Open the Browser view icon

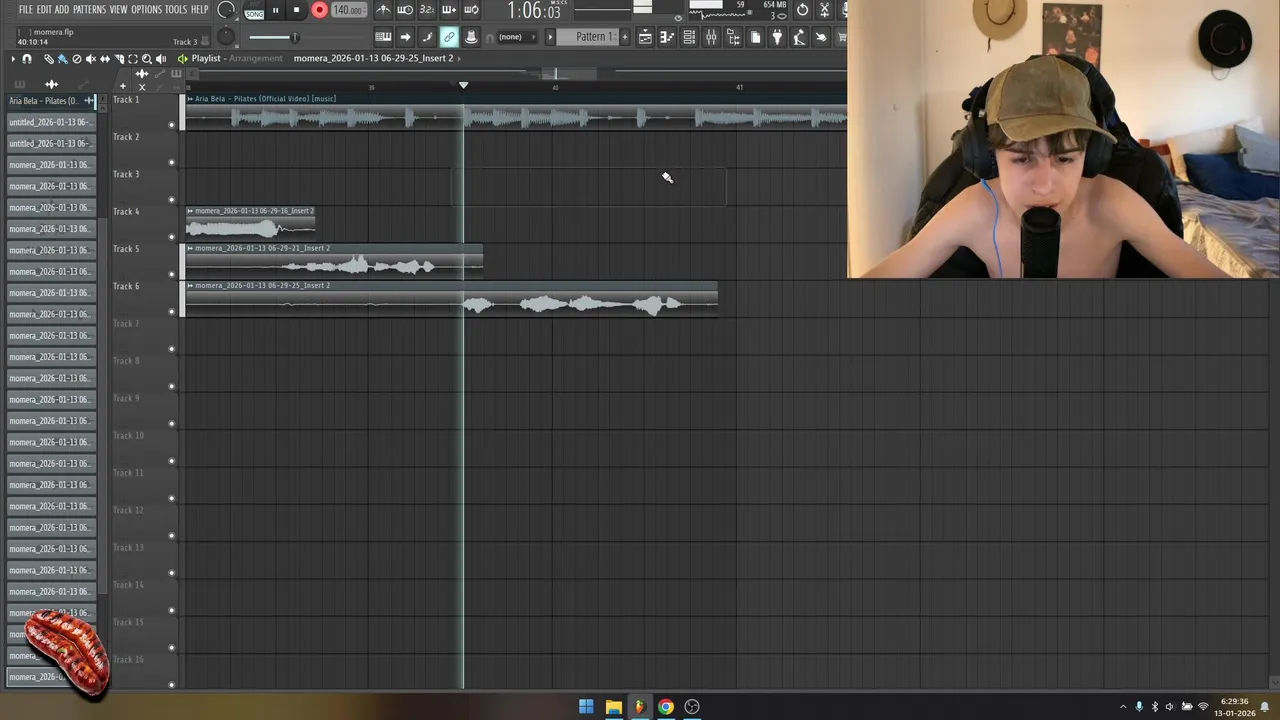(x=733, y=37)
